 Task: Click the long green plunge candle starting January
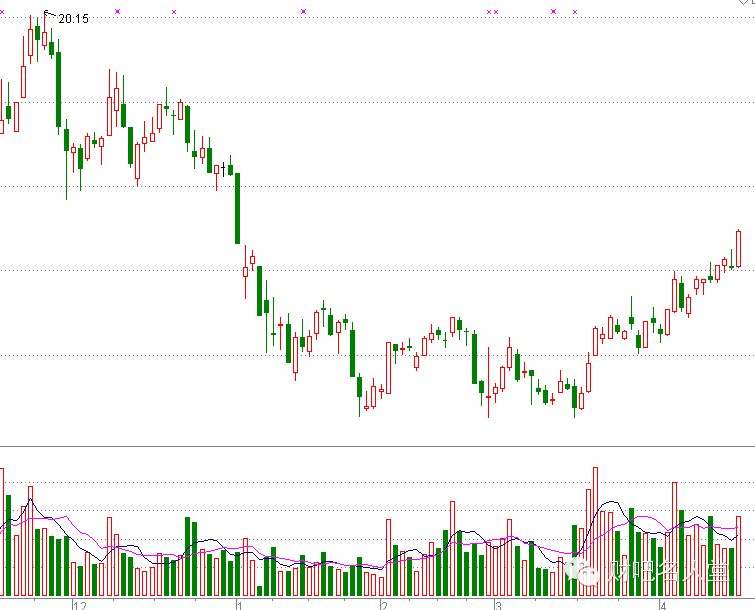(x=237, y=208)
